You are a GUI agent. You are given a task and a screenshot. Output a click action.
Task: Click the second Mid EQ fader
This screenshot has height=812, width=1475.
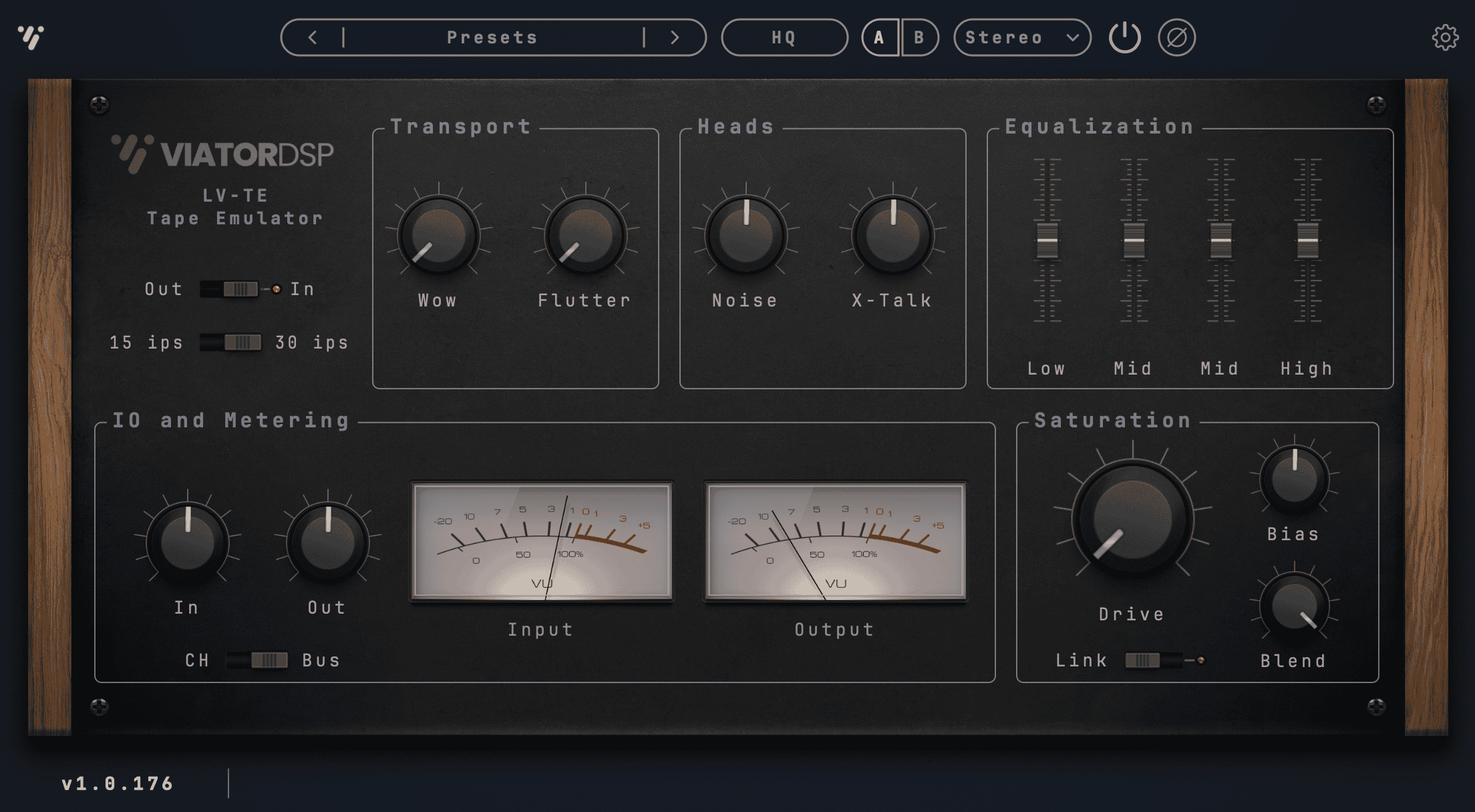tap(1220, 240)
